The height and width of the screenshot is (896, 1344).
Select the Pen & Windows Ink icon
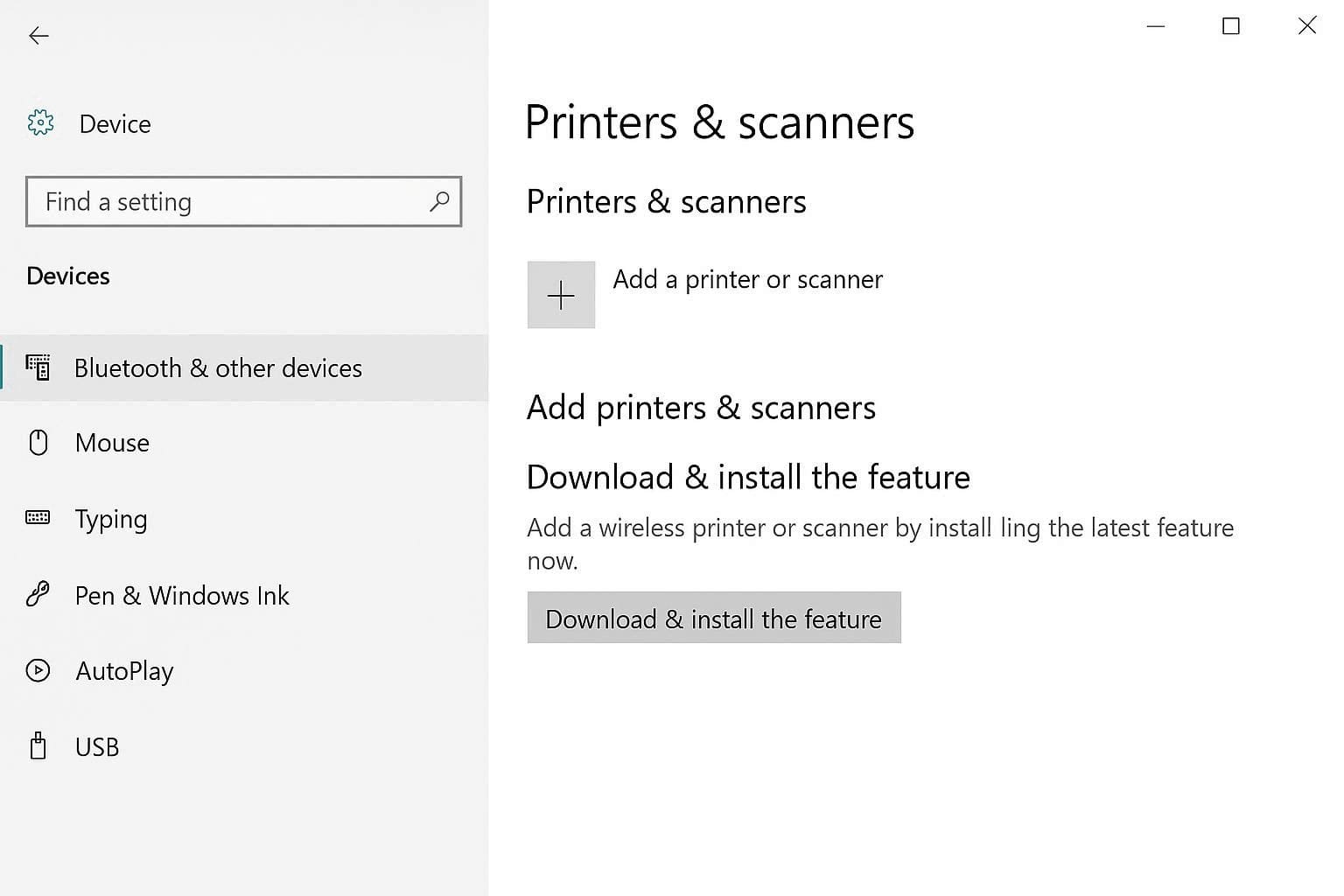[38, 595]
